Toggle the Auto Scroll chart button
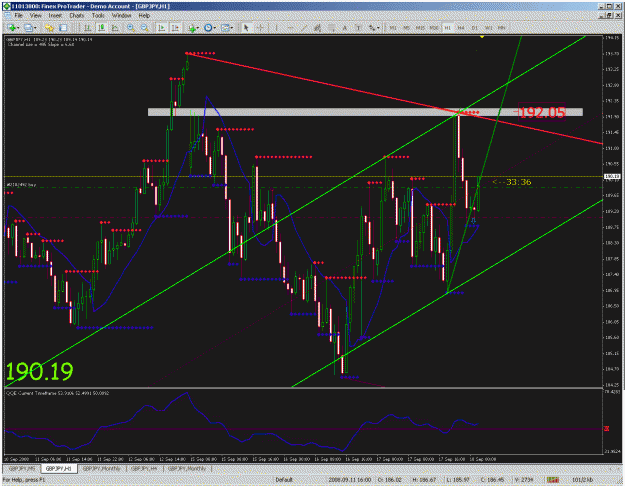The width and height of the screenshot is (625, 486). (x=161, y=28)
